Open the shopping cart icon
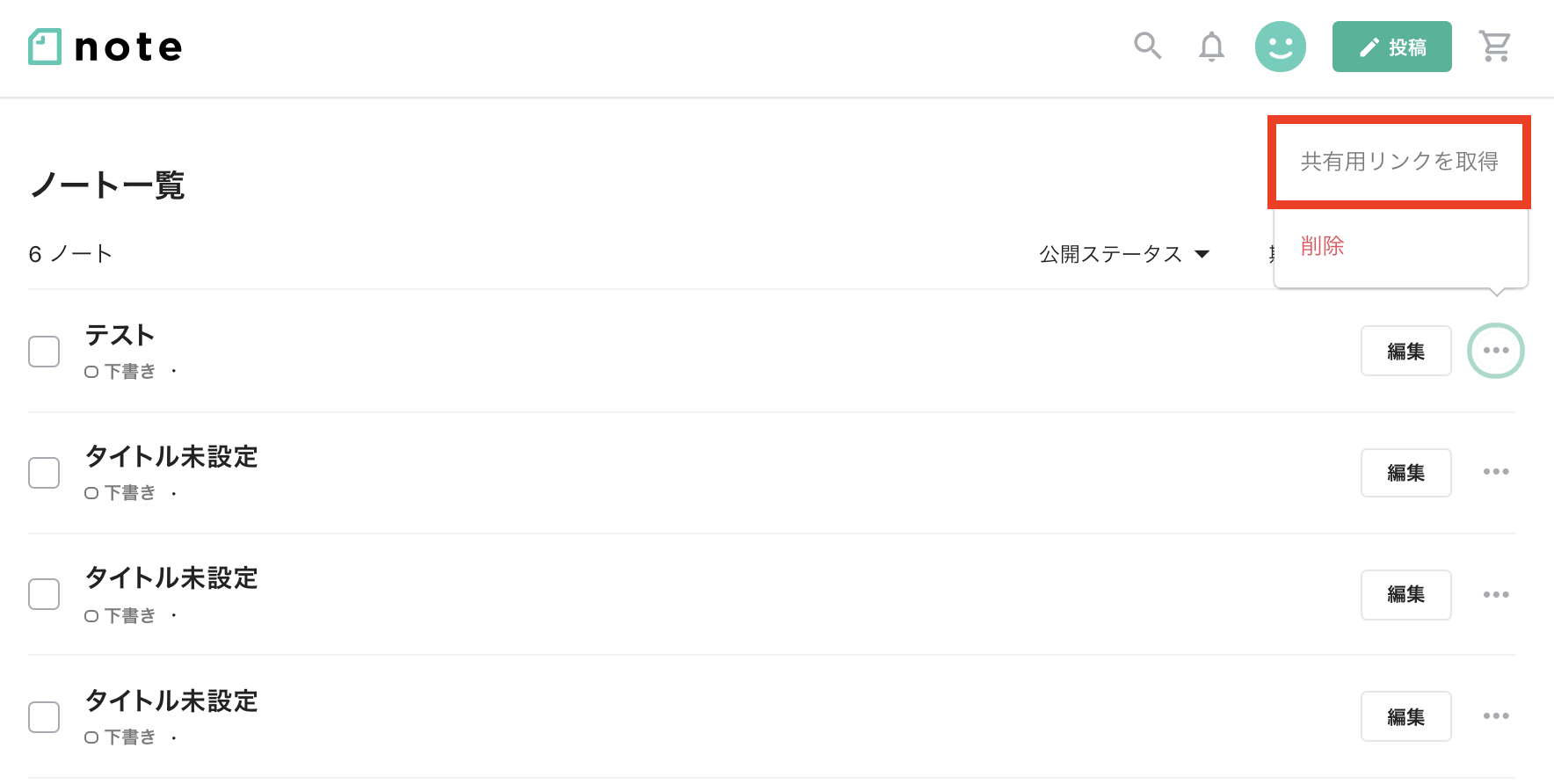 coord(1495,46)
